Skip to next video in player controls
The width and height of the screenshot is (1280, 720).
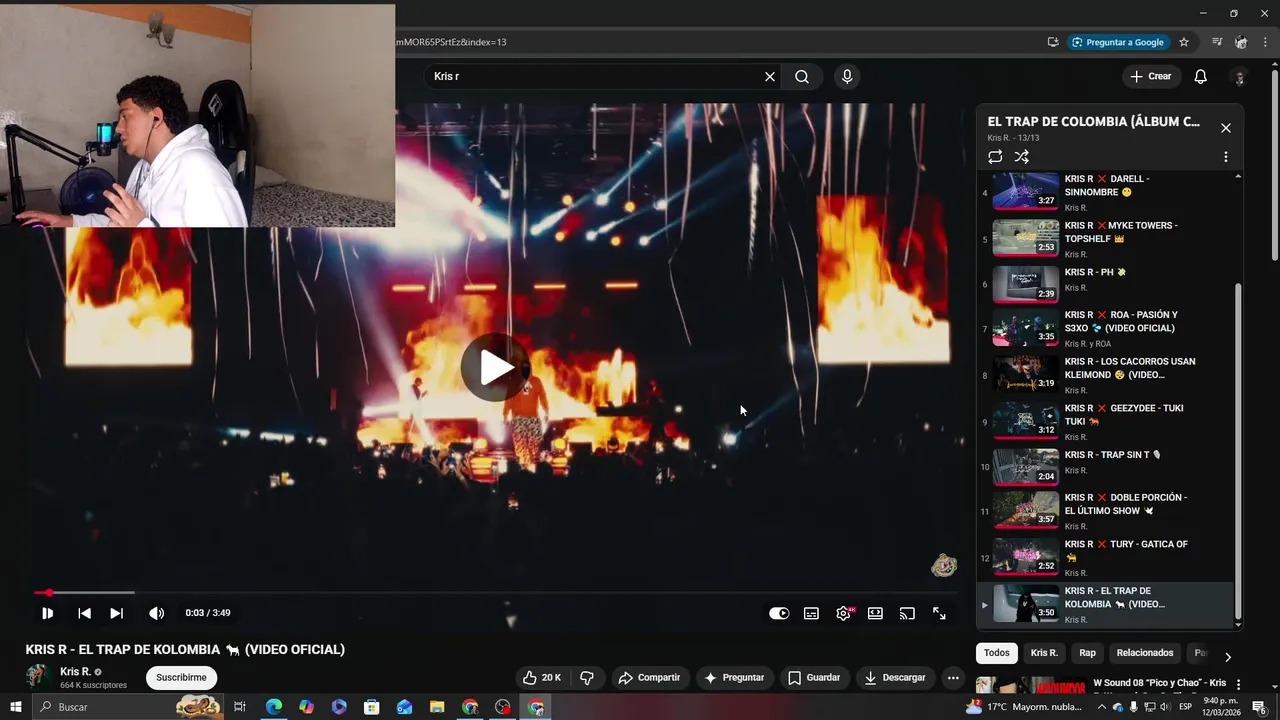click(x=116, y=613)
